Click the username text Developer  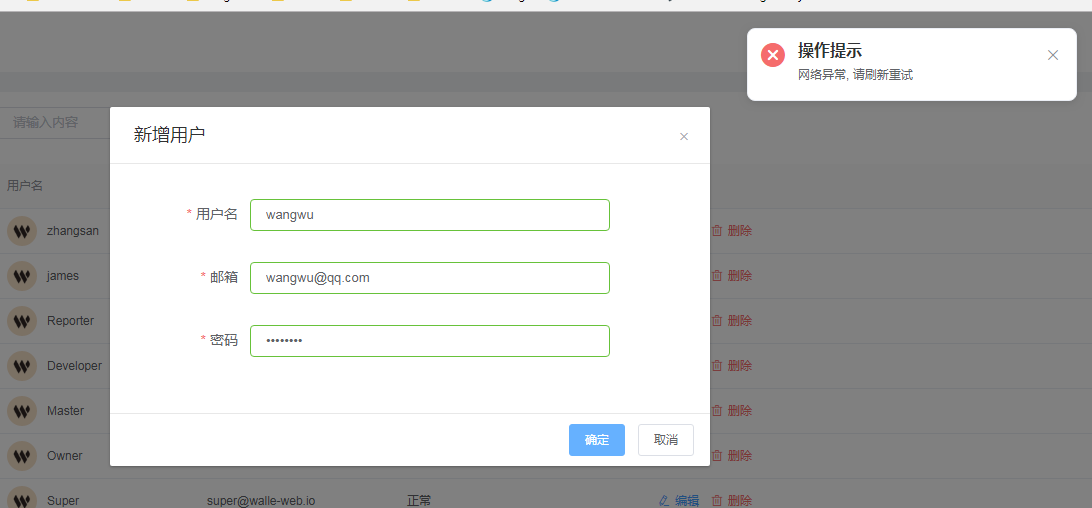tap(75, 365)
